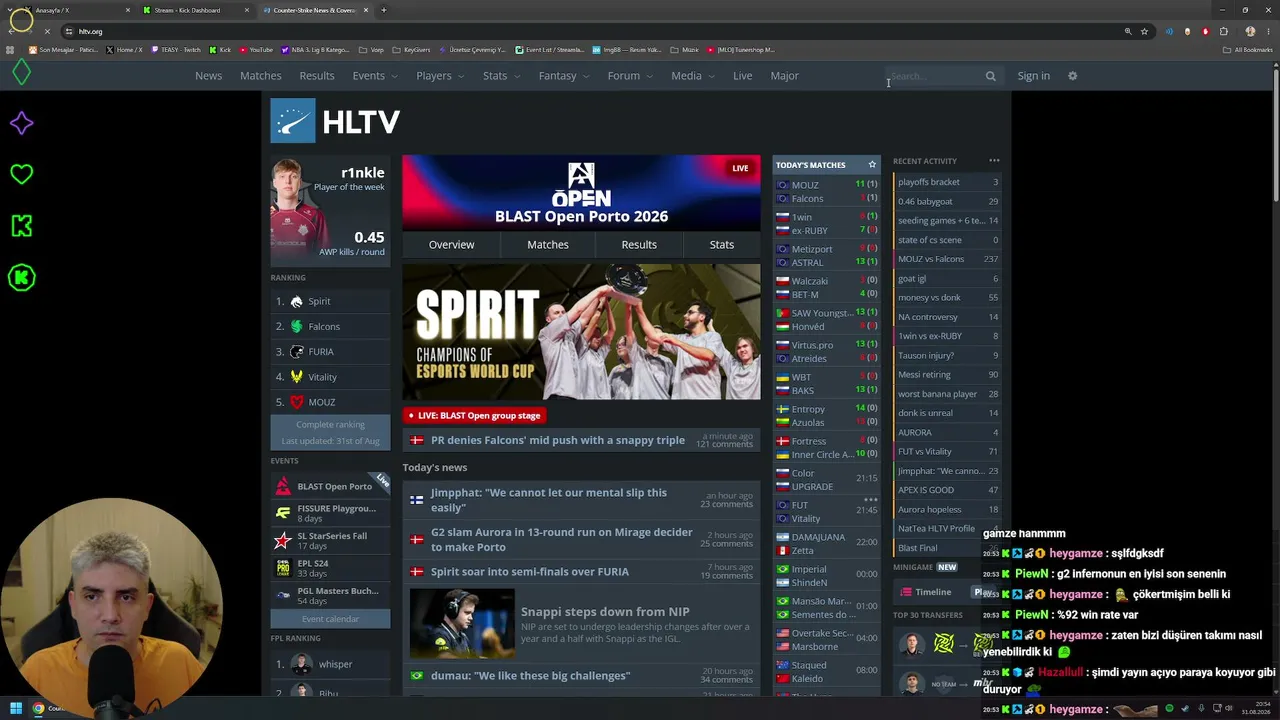Image resolution: width=1280 pixels, height=720 pixels.
Task: Open the Major nav item
Action: [x=784, y=76]
